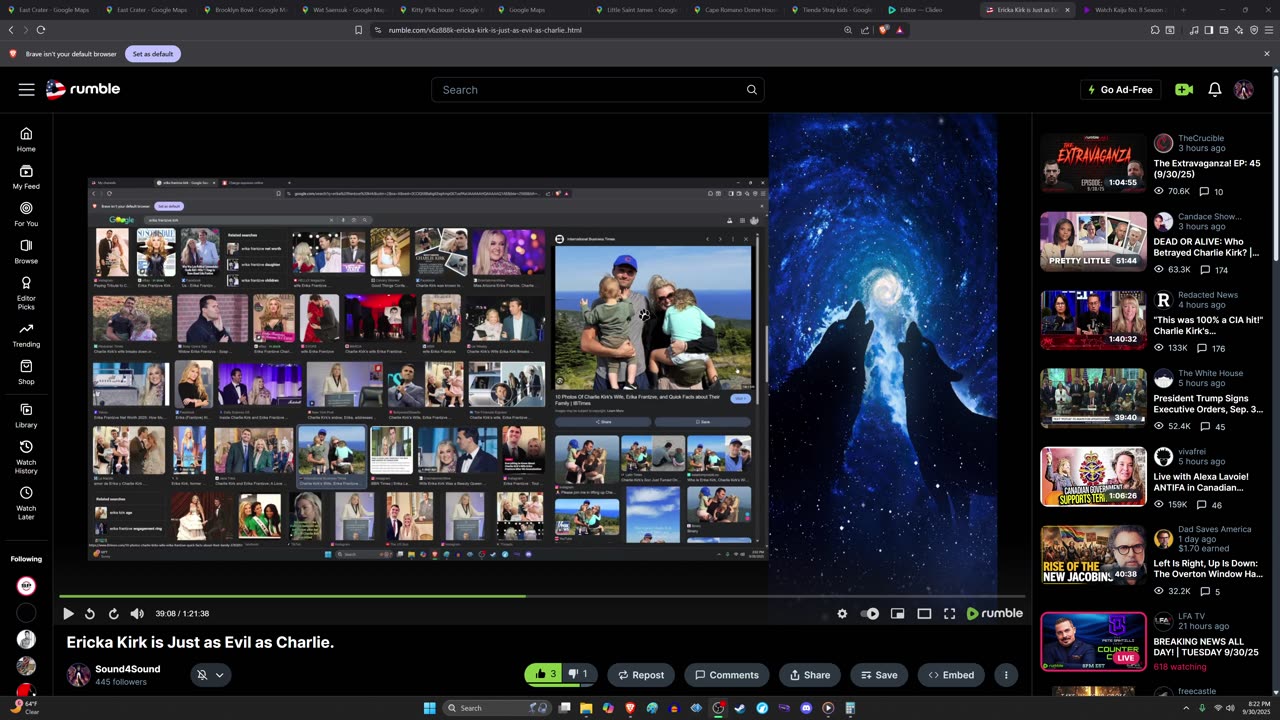Open Editor Picks in sidebar
Image resolution: width=1280 pixels, height=720 pixels.
point(26,290)
